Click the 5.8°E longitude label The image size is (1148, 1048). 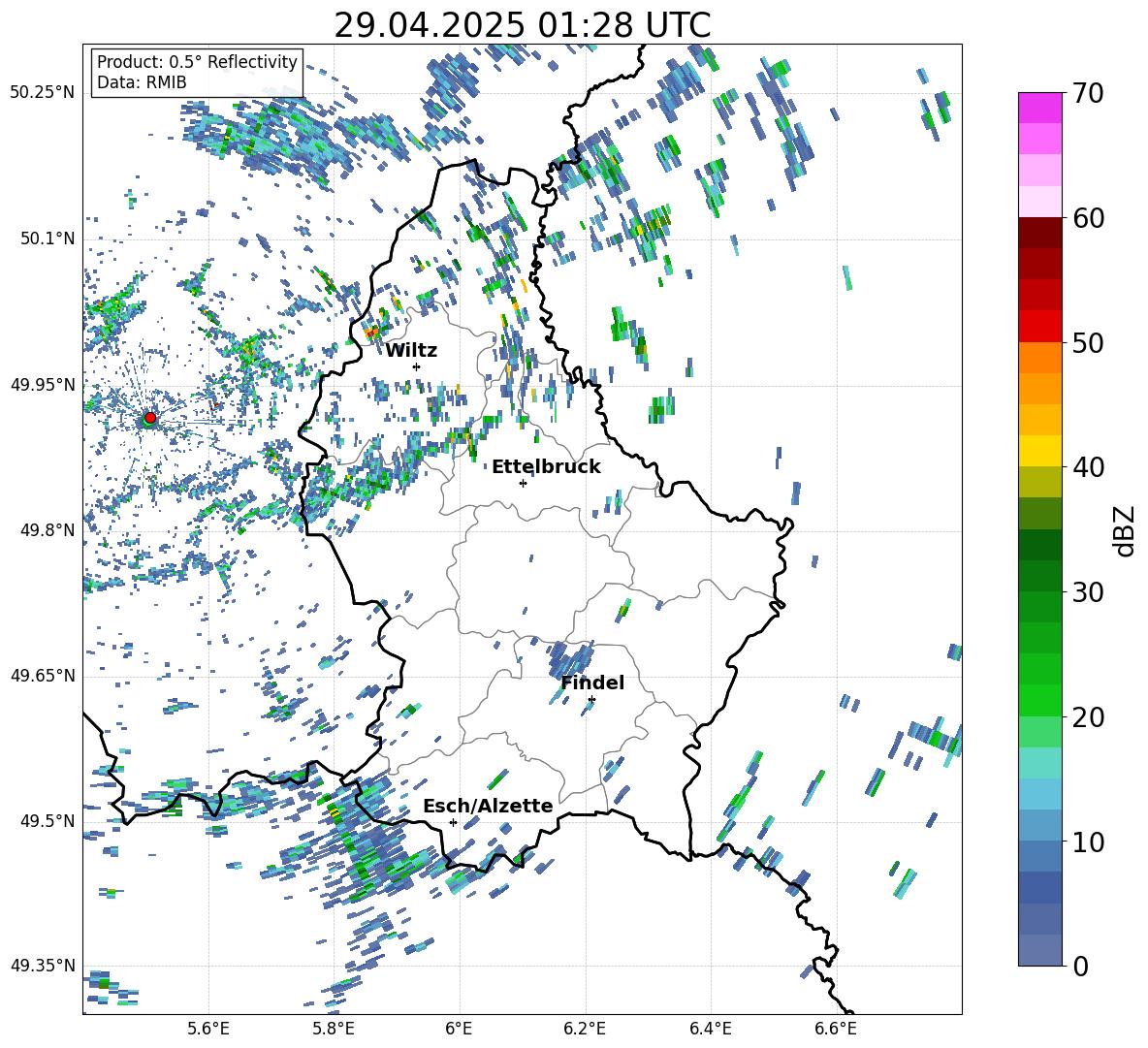coord(334,1029)
